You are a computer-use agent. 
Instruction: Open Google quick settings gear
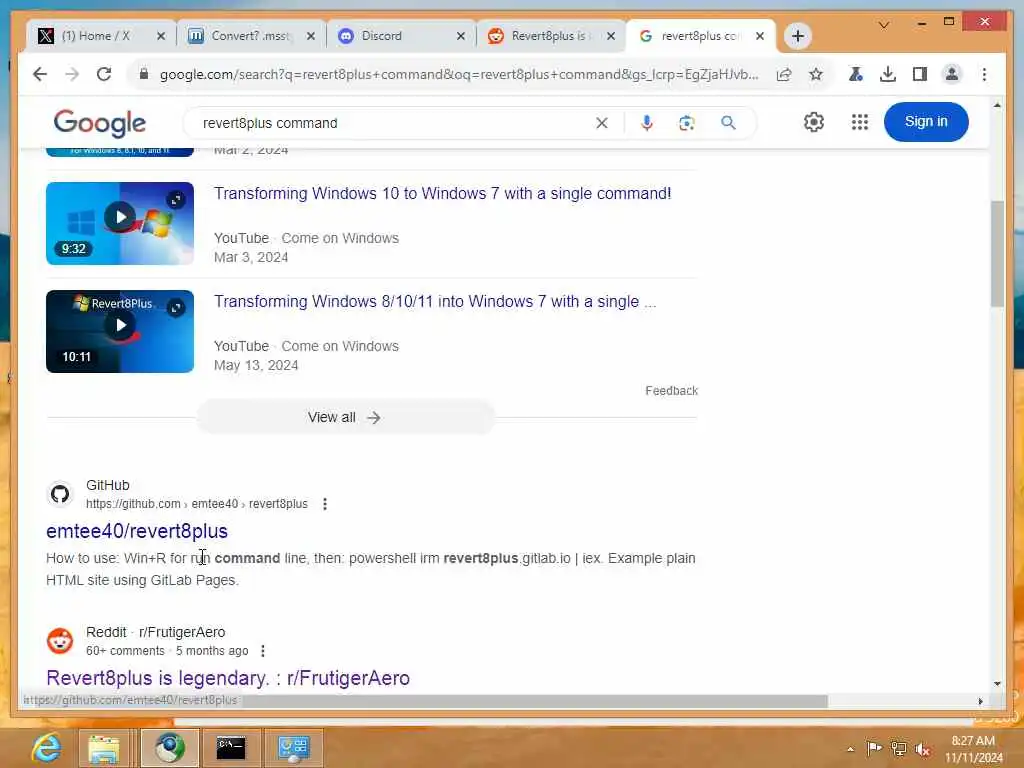814,122
